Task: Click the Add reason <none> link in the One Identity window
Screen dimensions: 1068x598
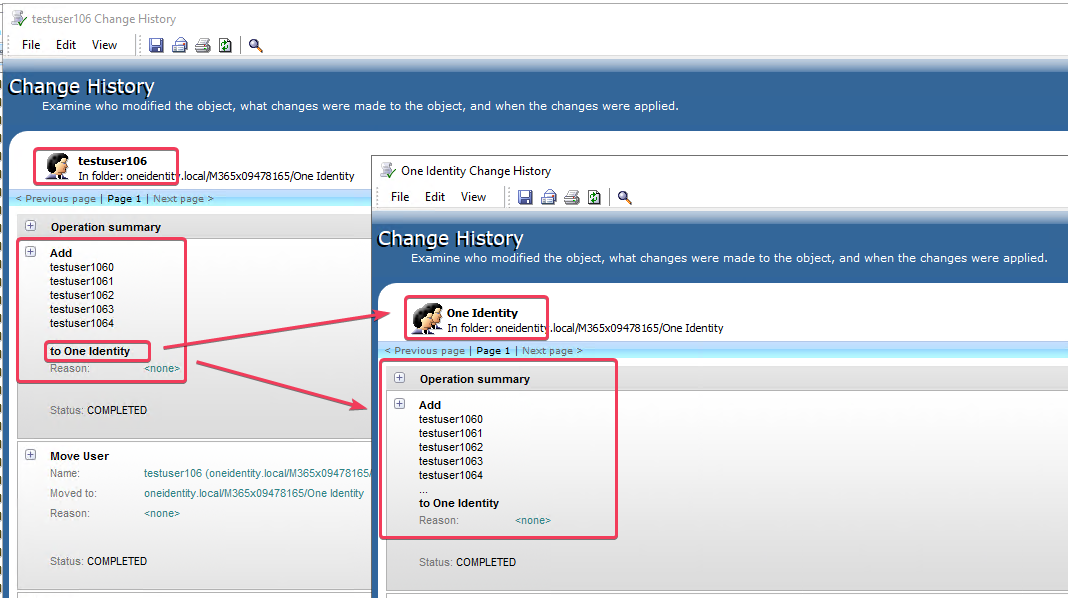Action: click(533, 520)
